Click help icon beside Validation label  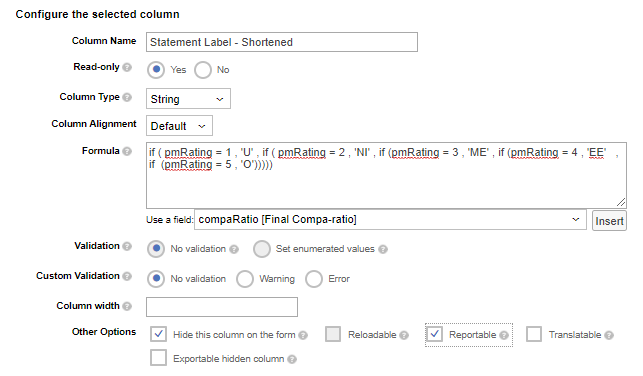pos(127,246)
